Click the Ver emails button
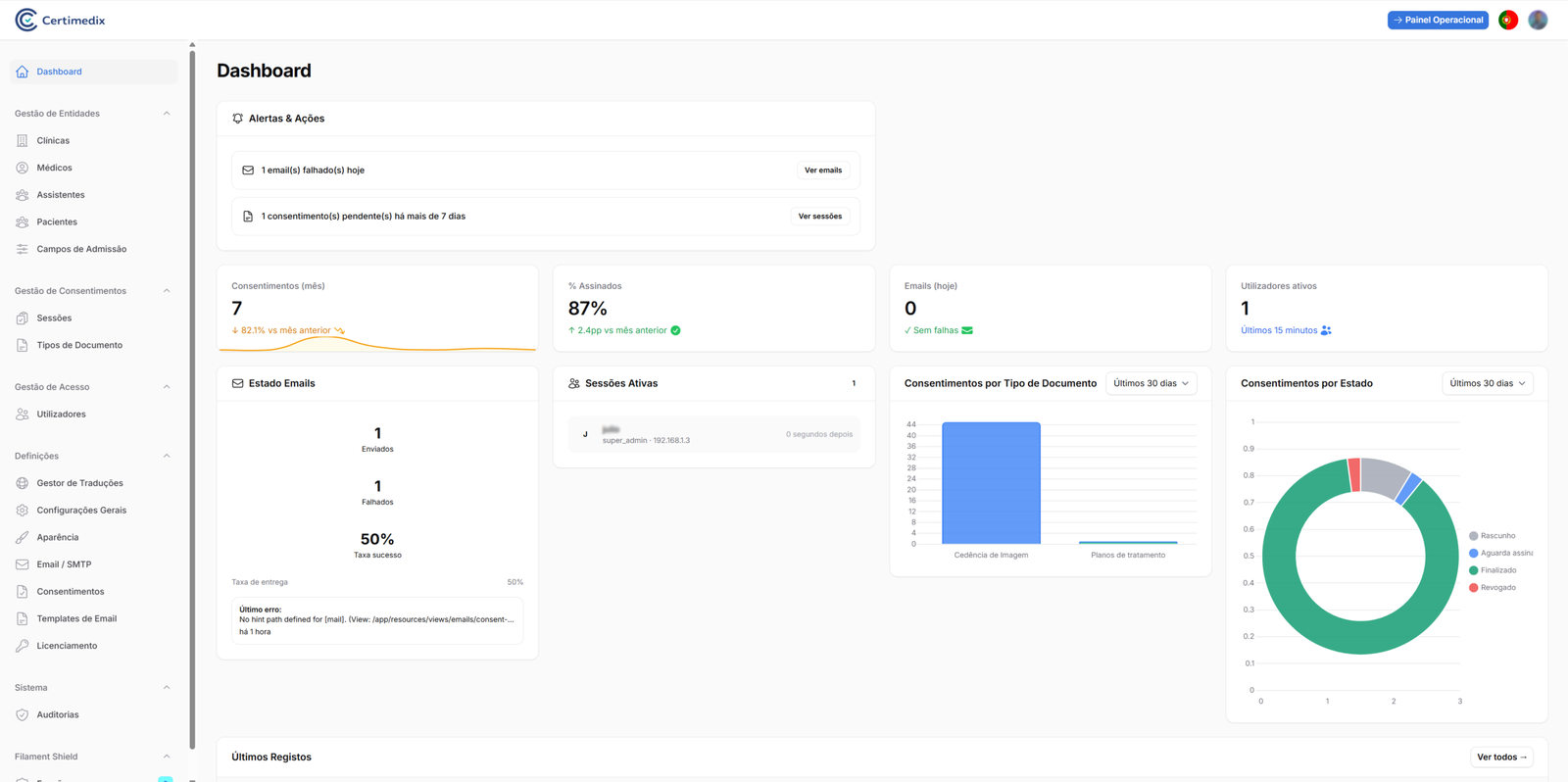This screenshot has height=782, width=1568. [x=822, y=171]
